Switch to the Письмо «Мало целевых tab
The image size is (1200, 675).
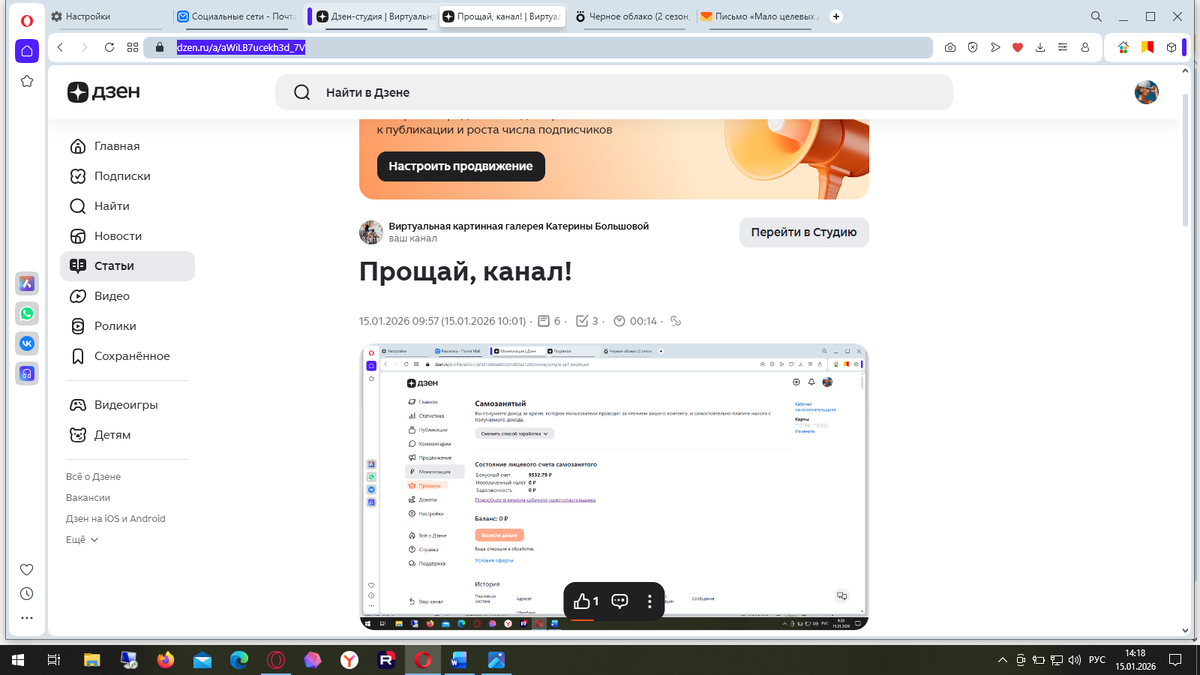(760, 16)
